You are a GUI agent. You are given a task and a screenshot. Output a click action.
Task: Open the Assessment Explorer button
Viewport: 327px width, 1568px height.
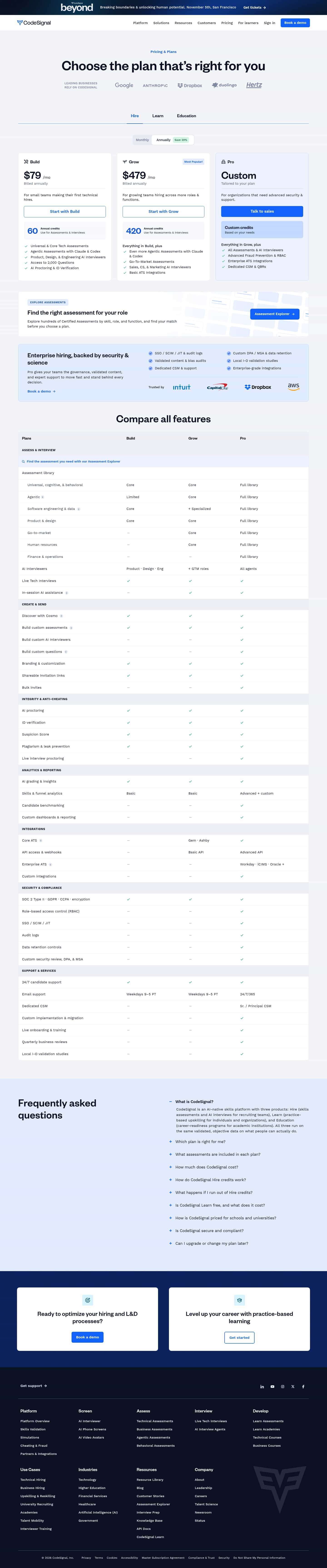tap(275, 314)
